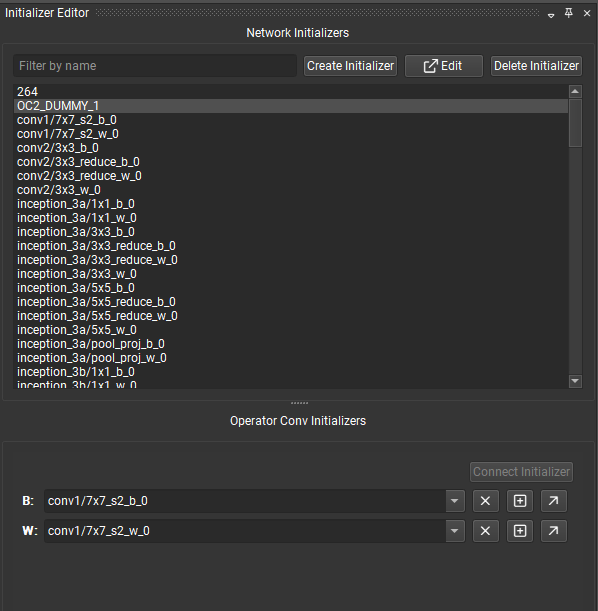
Task: Select inception_3b/1x1_b_0 in the list
Action: (291, 372)
